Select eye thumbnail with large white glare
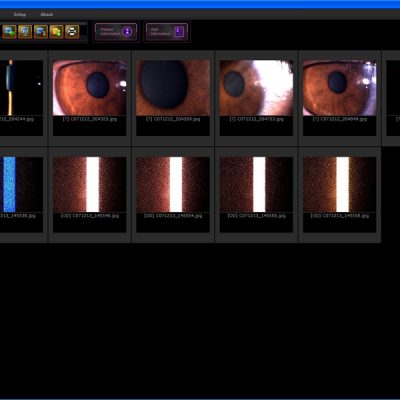The height and width of the screenshot is (400, 400). point(256,88)
